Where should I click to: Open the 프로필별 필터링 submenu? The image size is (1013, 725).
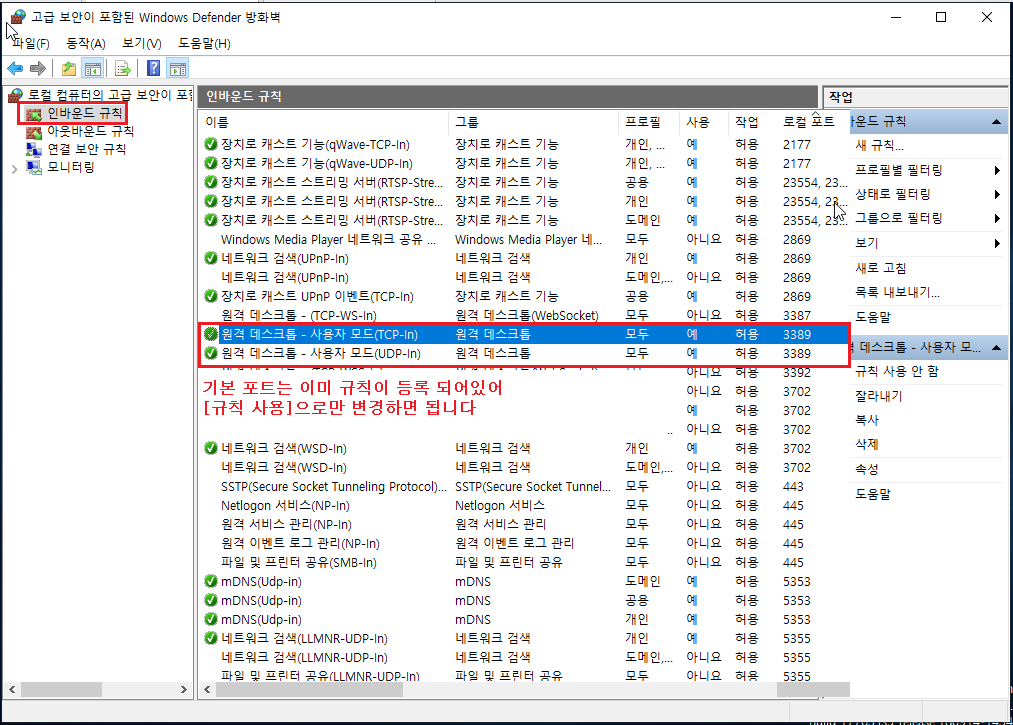click(927, 170)
